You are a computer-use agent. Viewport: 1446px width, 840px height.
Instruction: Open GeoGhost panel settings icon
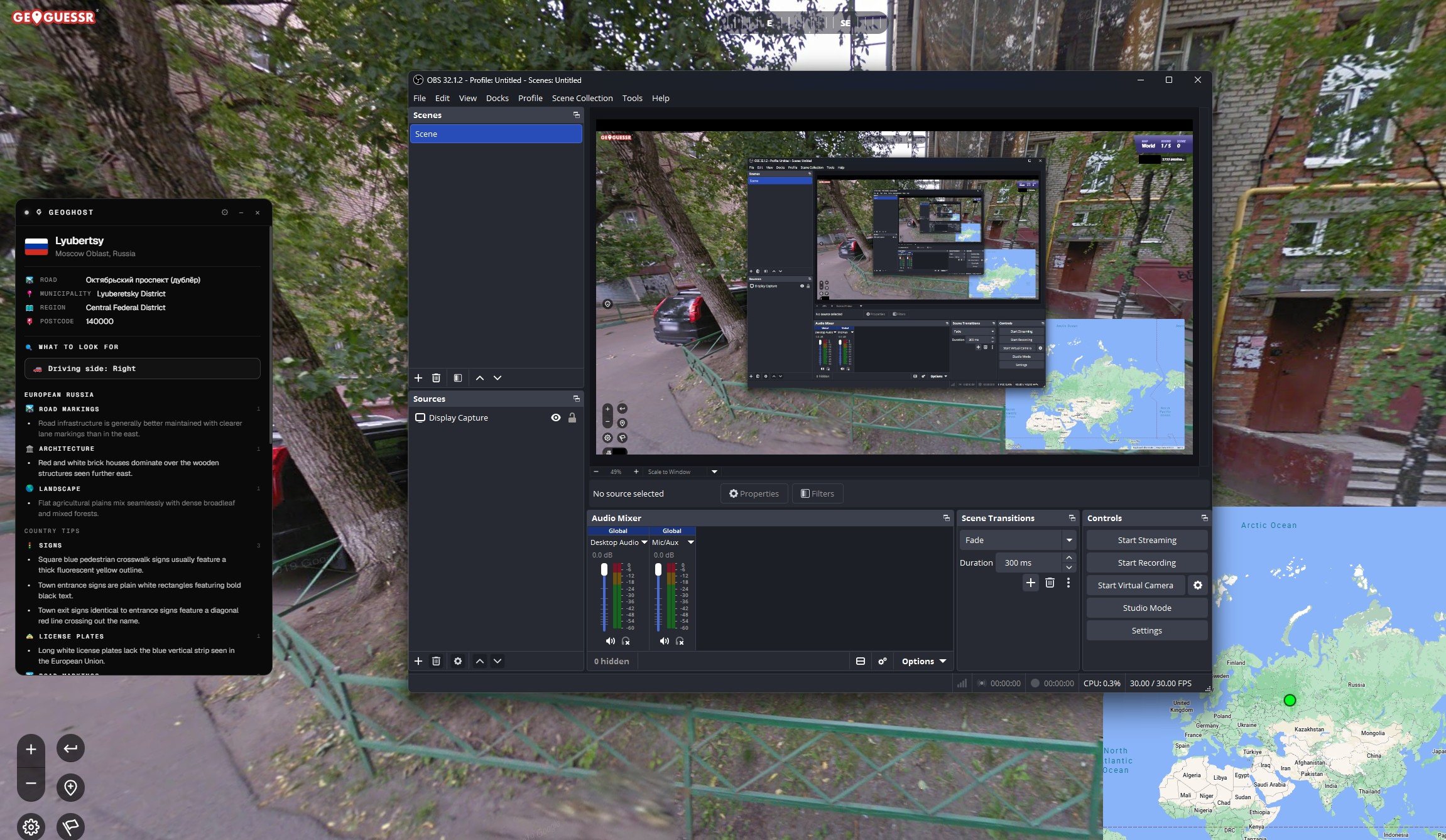click(x=225, y=212)
